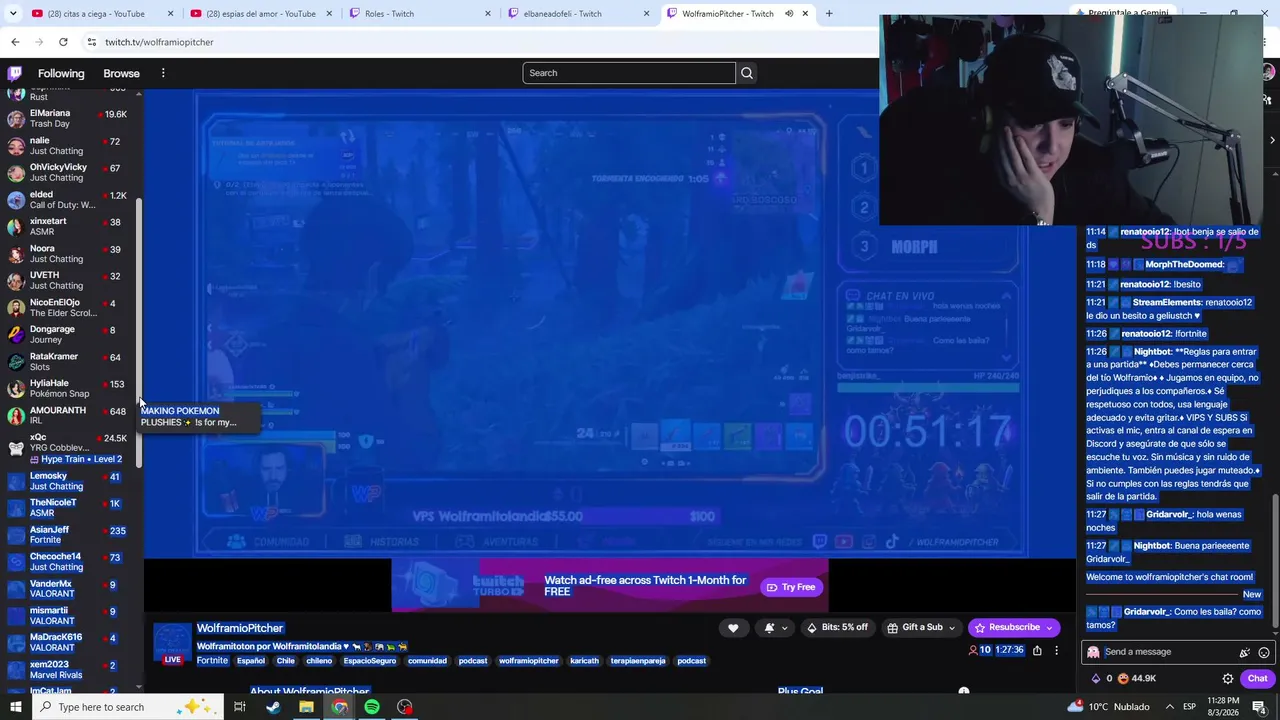Open ElMariana's channel in the sidebar

(68, 119)
